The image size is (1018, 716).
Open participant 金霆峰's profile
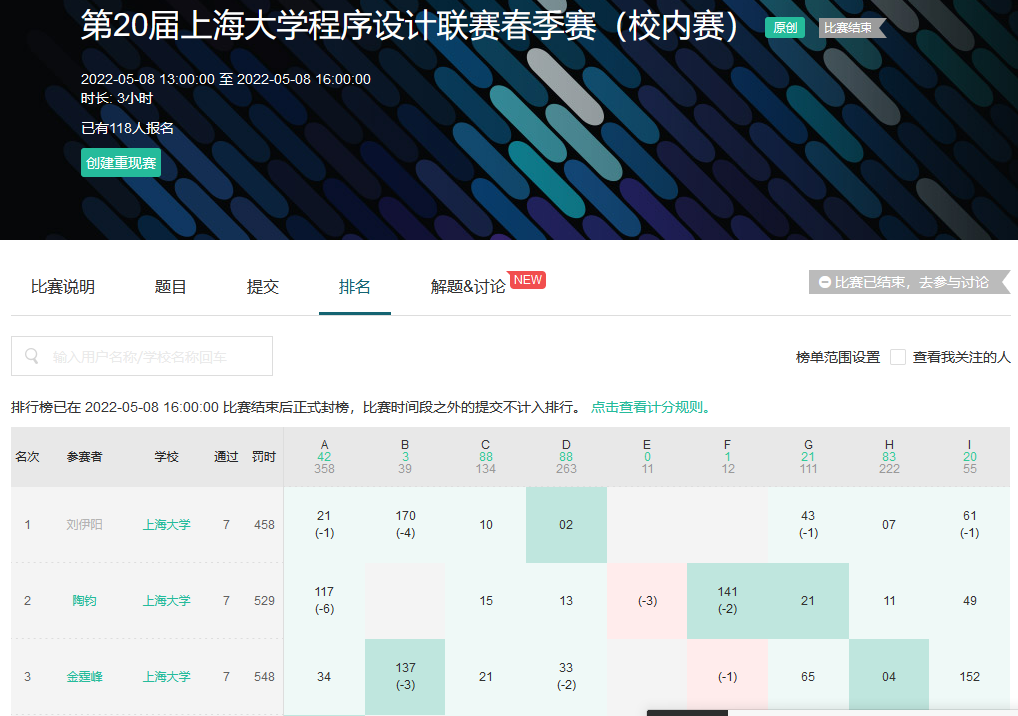(85, 677)
